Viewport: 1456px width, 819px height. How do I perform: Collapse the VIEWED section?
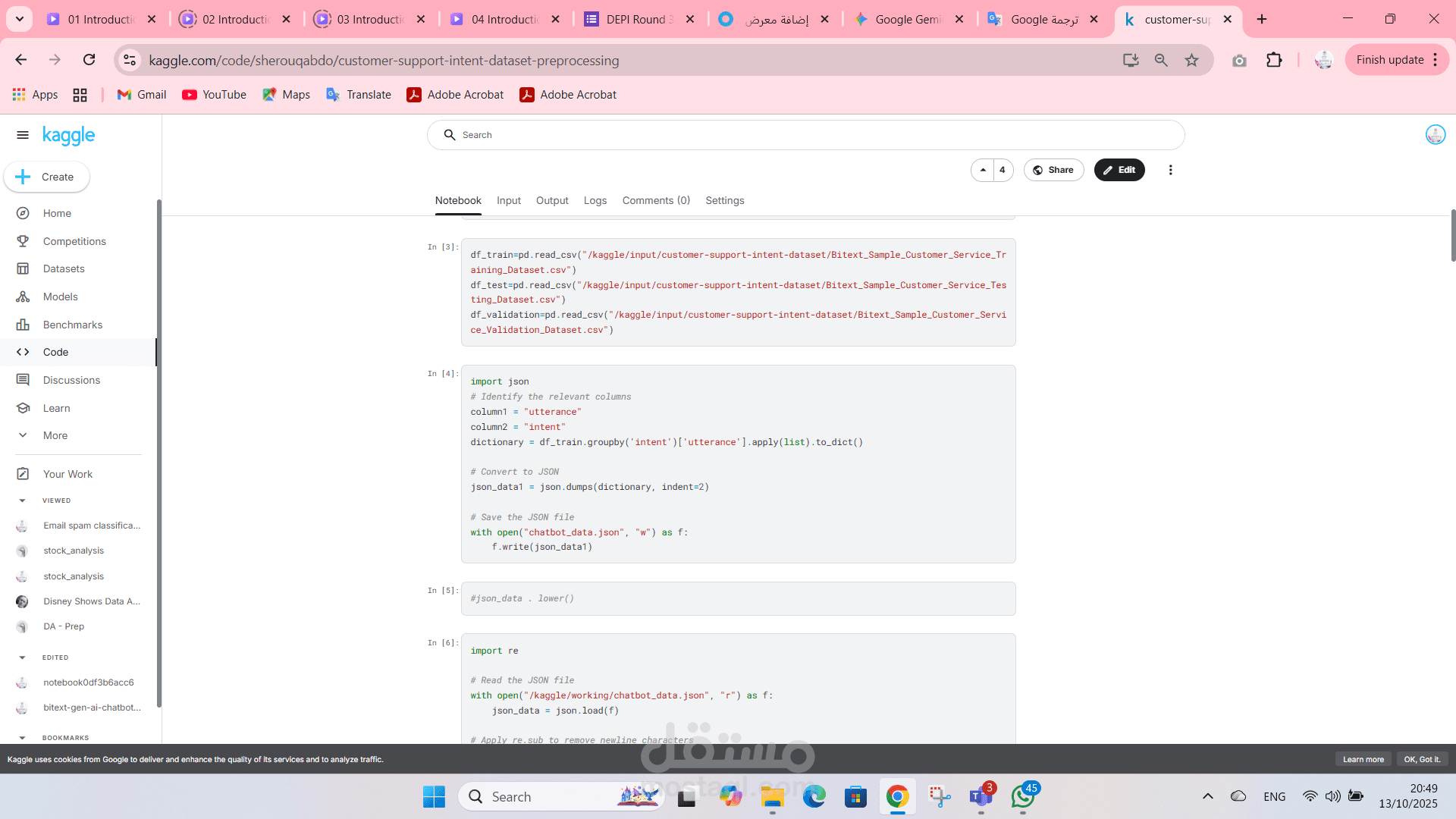click(22, 500)
